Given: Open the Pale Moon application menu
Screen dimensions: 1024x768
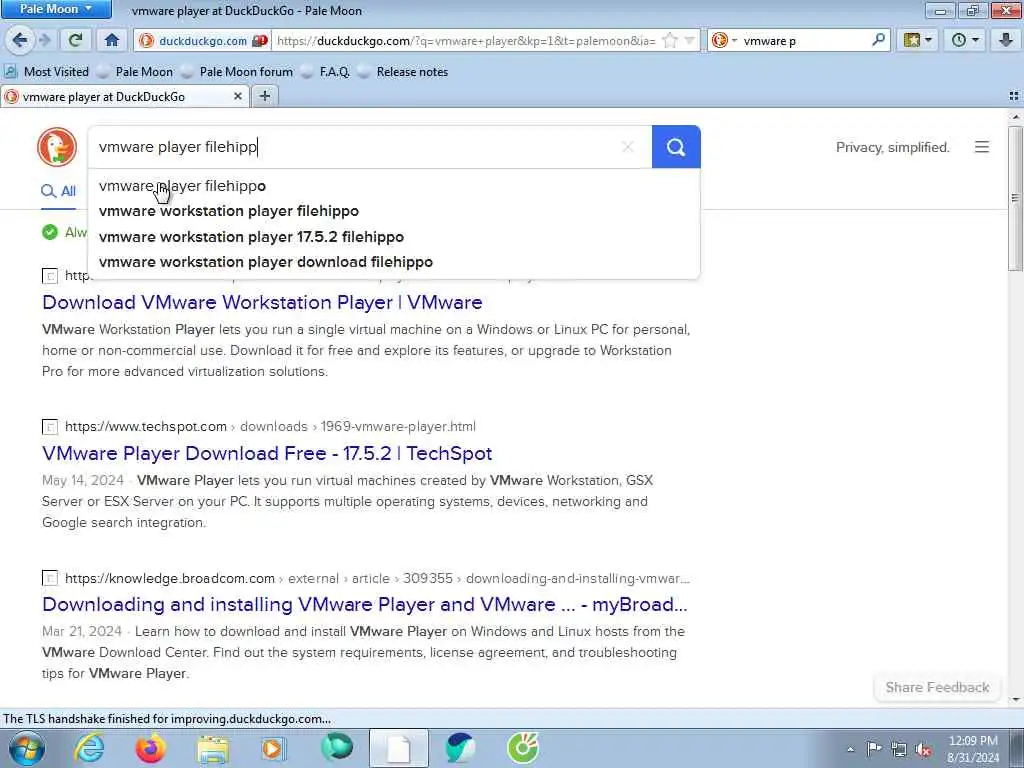Looking at the screenshot, I should click(x=56, y=9).
